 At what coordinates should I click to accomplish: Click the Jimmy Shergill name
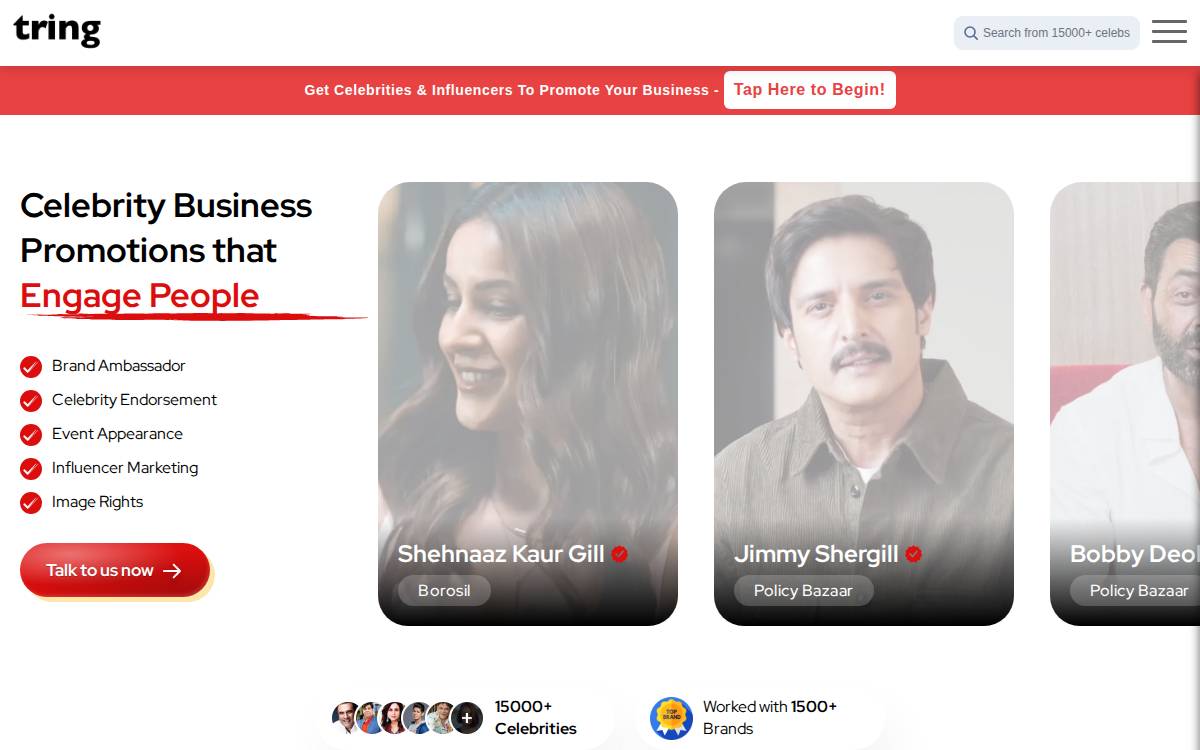point(816,554)
